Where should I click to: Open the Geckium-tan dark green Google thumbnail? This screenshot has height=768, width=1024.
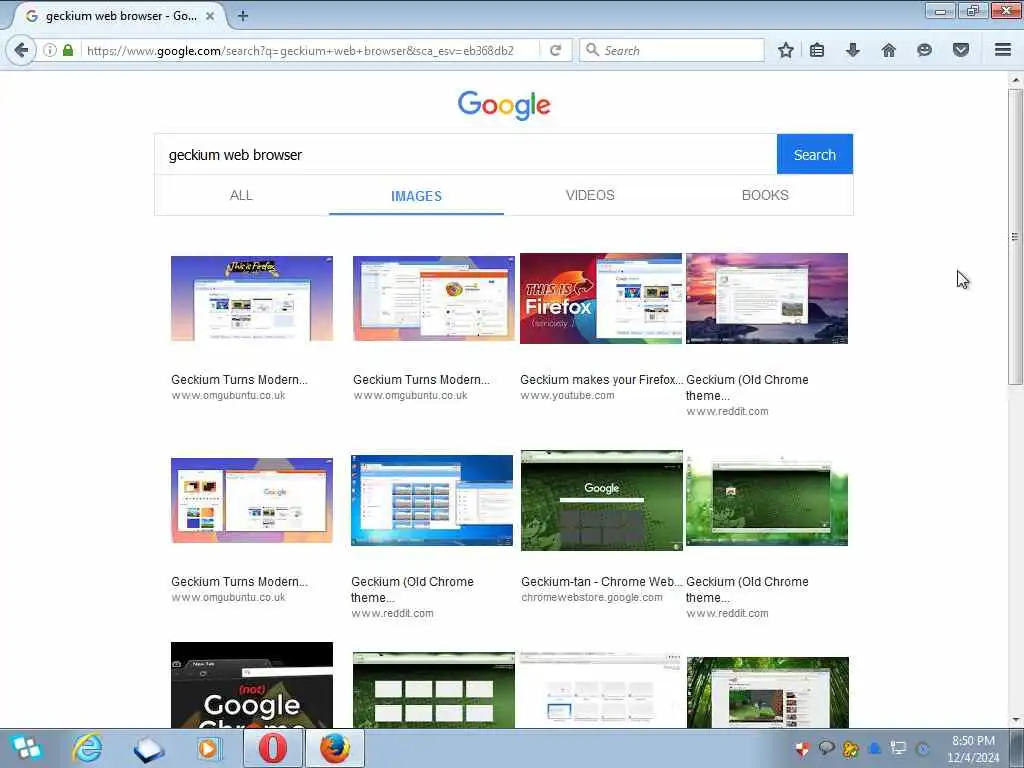tap(602, 500)
